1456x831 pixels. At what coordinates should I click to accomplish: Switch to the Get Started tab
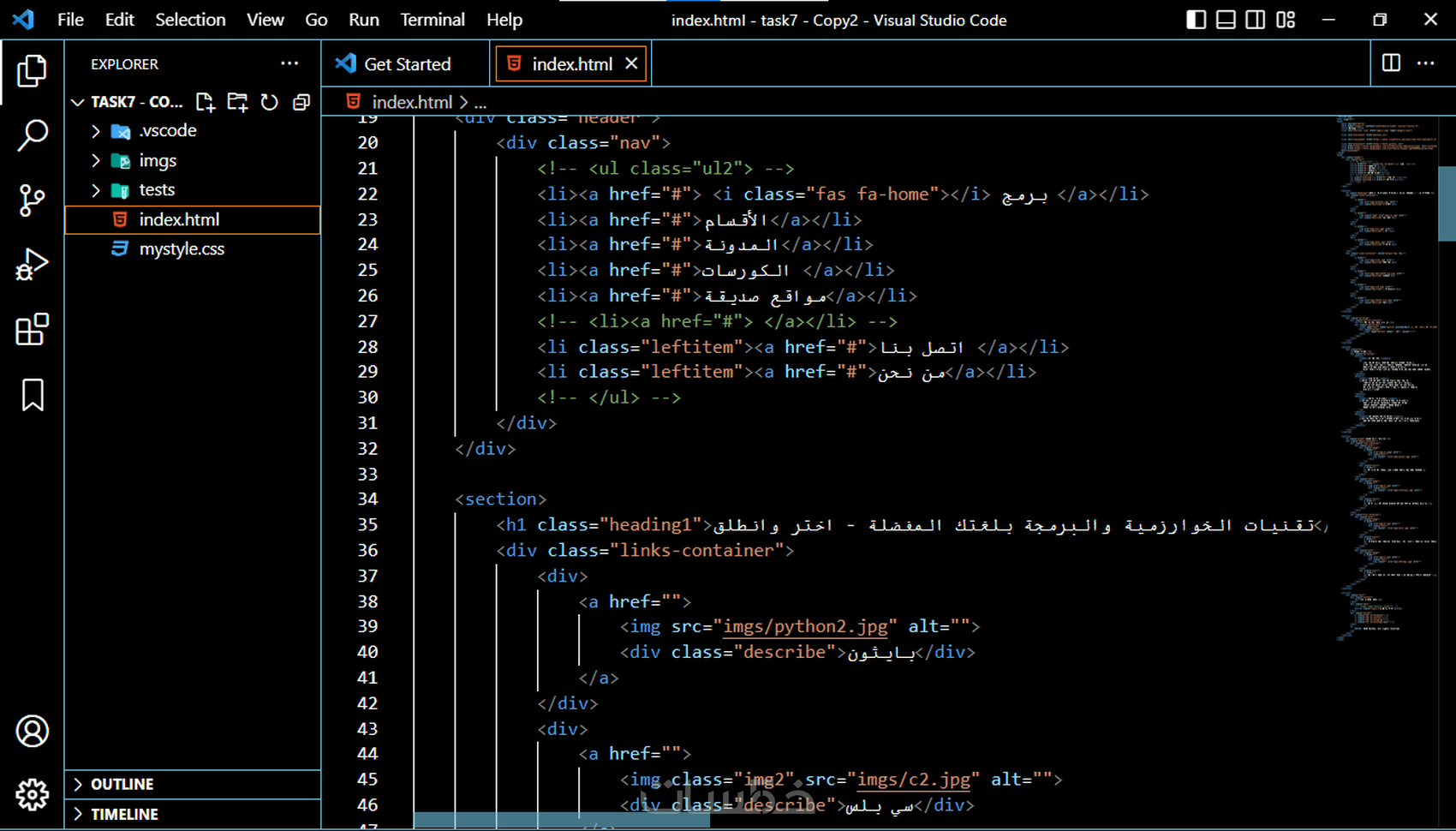click(x=404, y=63)
